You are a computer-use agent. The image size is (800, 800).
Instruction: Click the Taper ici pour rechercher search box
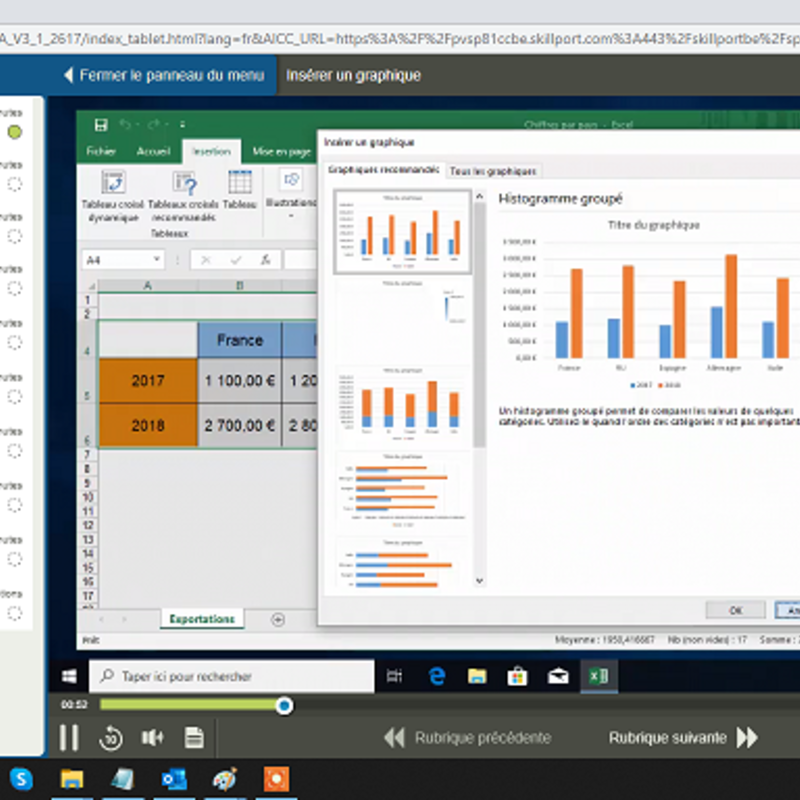[x=232, y=677]
